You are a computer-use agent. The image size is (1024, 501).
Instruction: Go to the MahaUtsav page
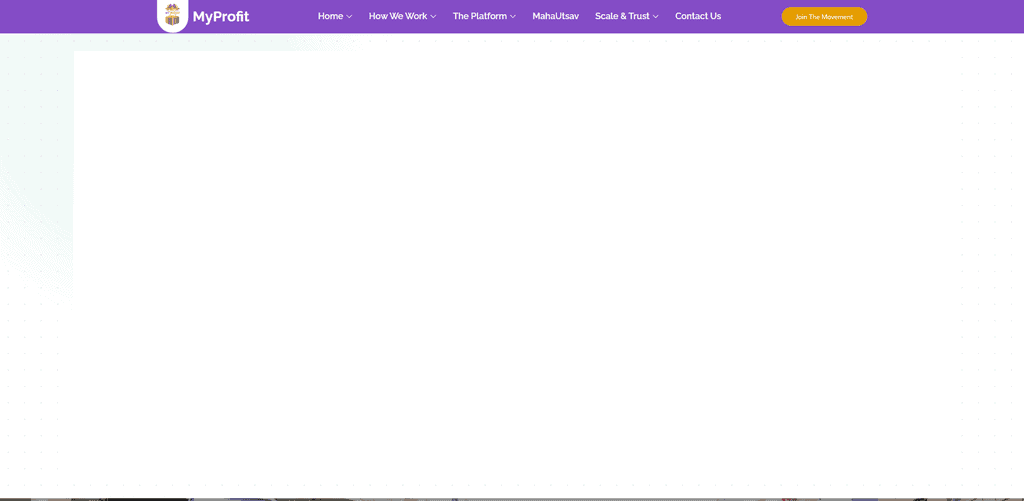pos(556,16)
